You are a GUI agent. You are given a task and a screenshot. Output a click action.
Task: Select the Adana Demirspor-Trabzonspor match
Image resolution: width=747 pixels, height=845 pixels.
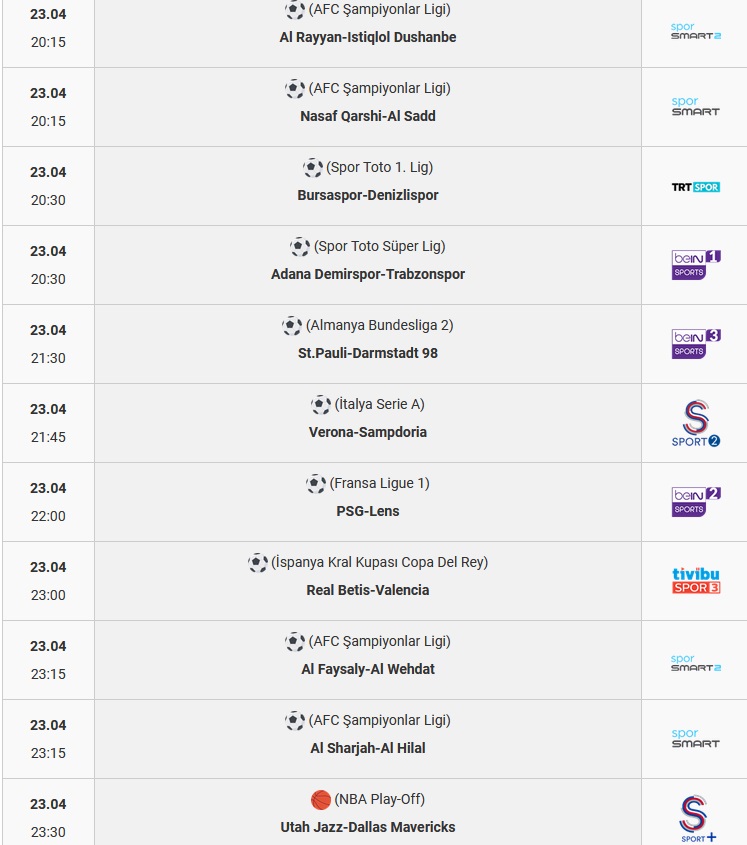coord(368,274)
